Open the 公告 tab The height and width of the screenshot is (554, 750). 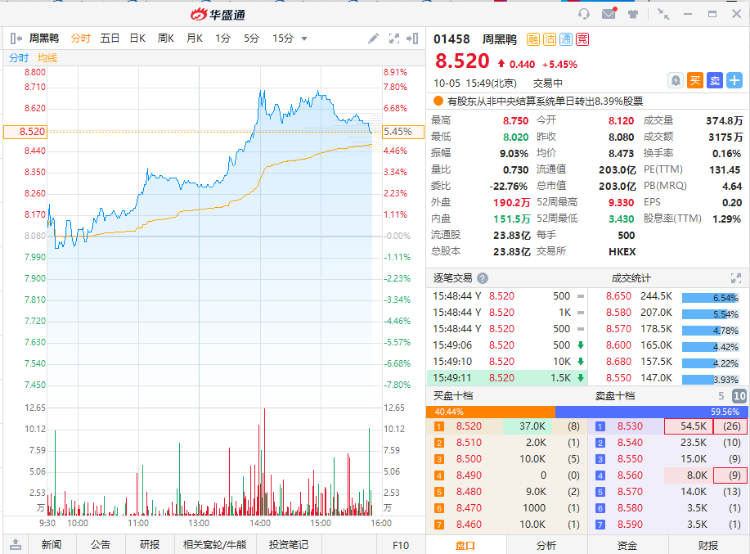click(x=100, y=544)
